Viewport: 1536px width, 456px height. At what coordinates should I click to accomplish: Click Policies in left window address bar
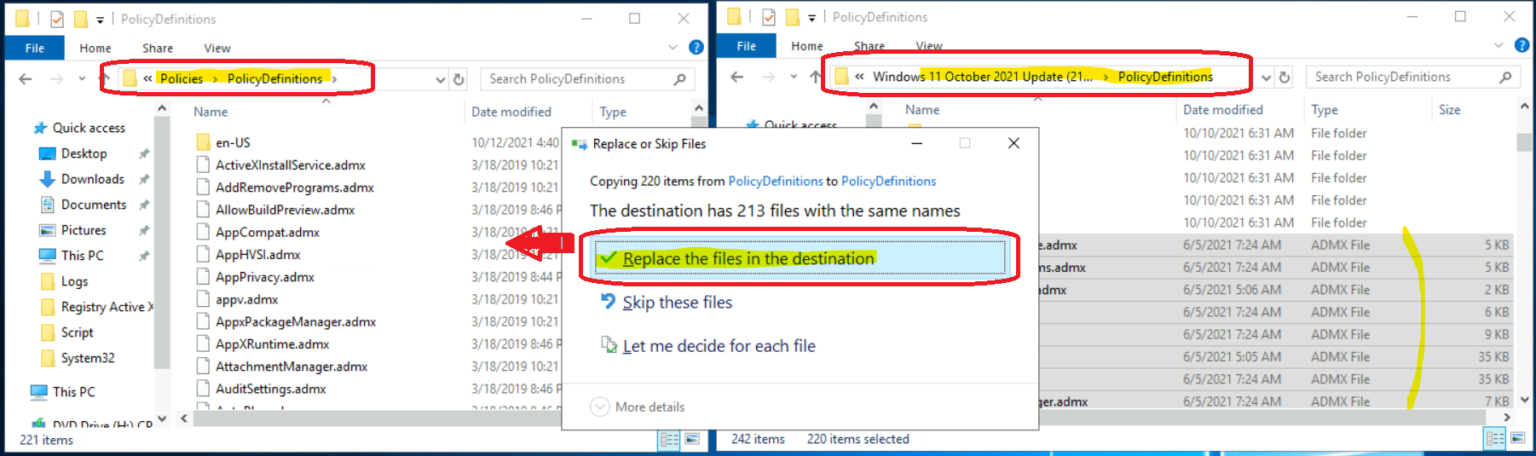point(181,79)
